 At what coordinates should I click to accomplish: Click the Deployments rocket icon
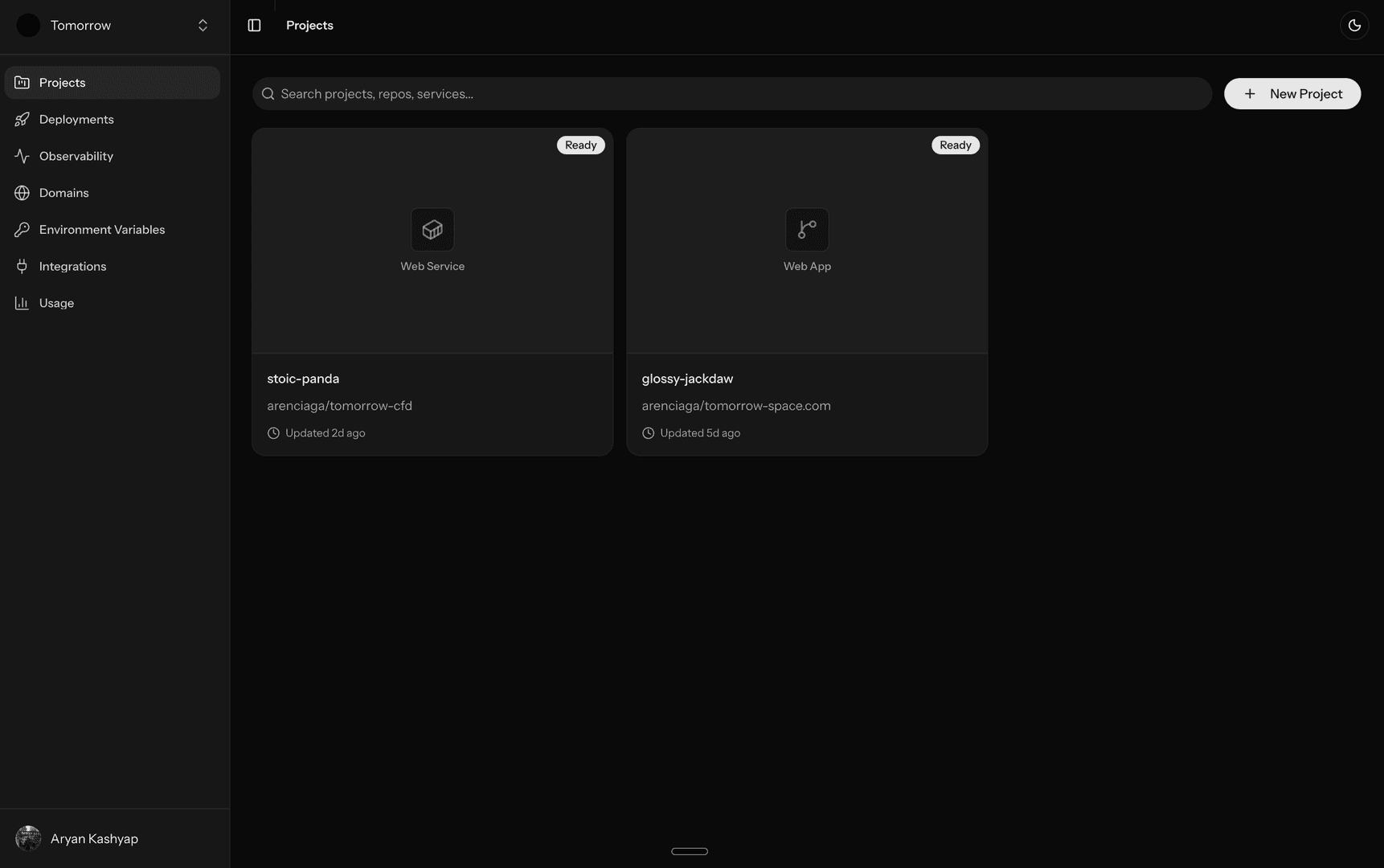[x=22, y=120]
